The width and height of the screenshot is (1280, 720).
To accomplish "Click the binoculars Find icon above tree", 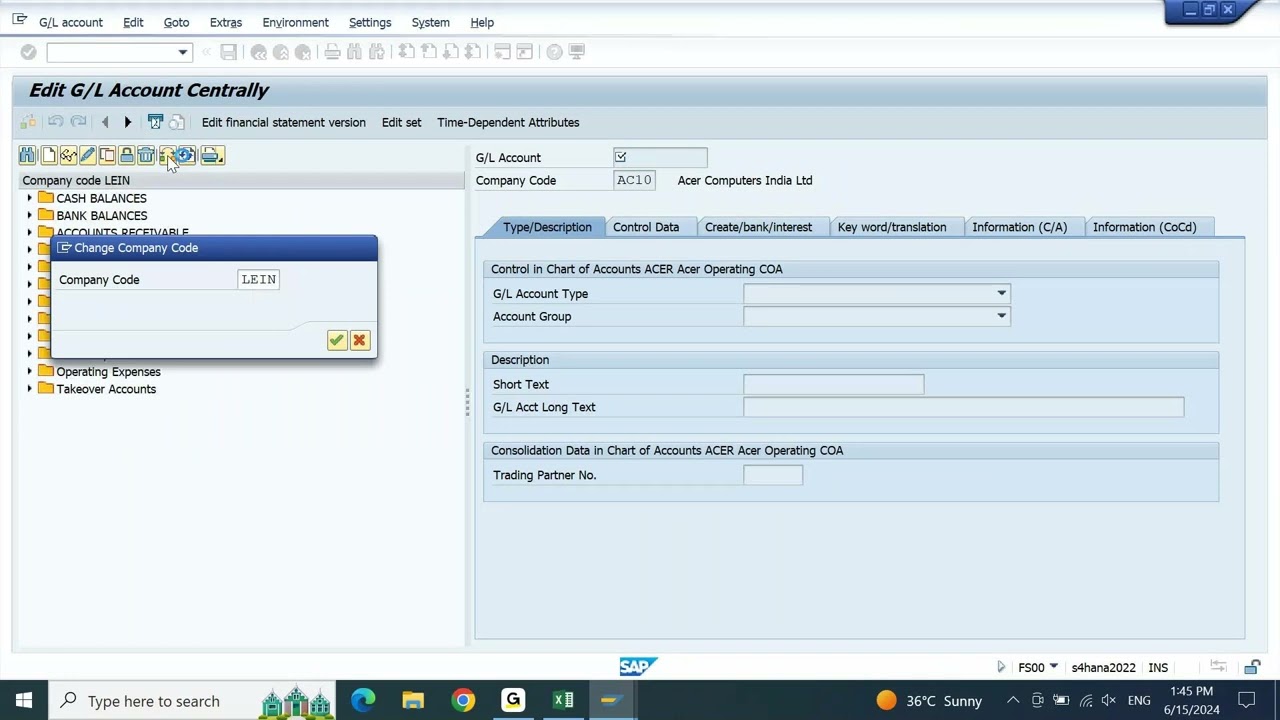I will 27,155.
